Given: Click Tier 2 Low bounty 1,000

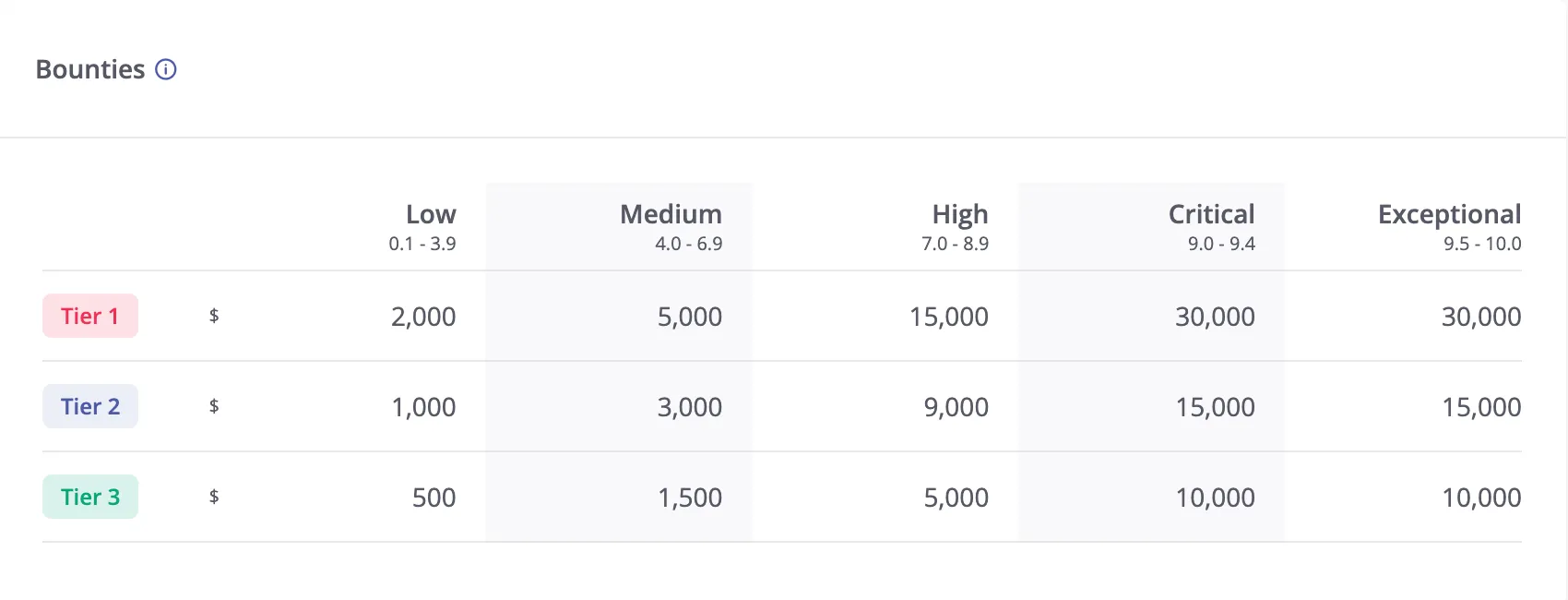Looking at the screenshot, I should [423, 407].
